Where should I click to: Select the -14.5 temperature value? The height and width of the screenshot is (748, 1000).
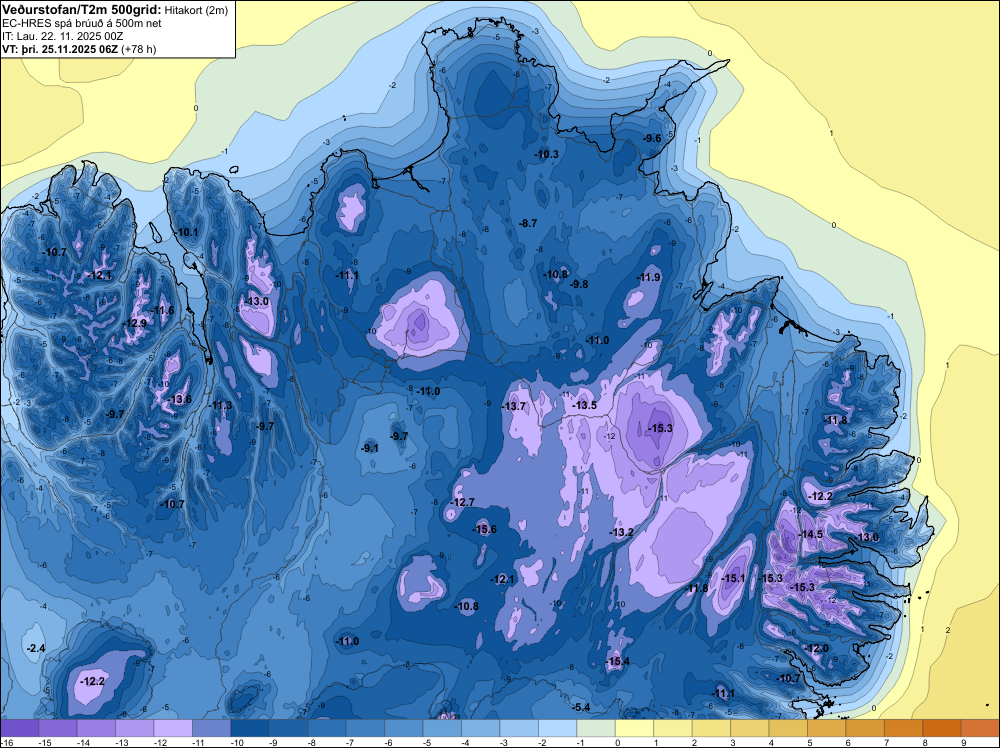(x=811, y=535)
